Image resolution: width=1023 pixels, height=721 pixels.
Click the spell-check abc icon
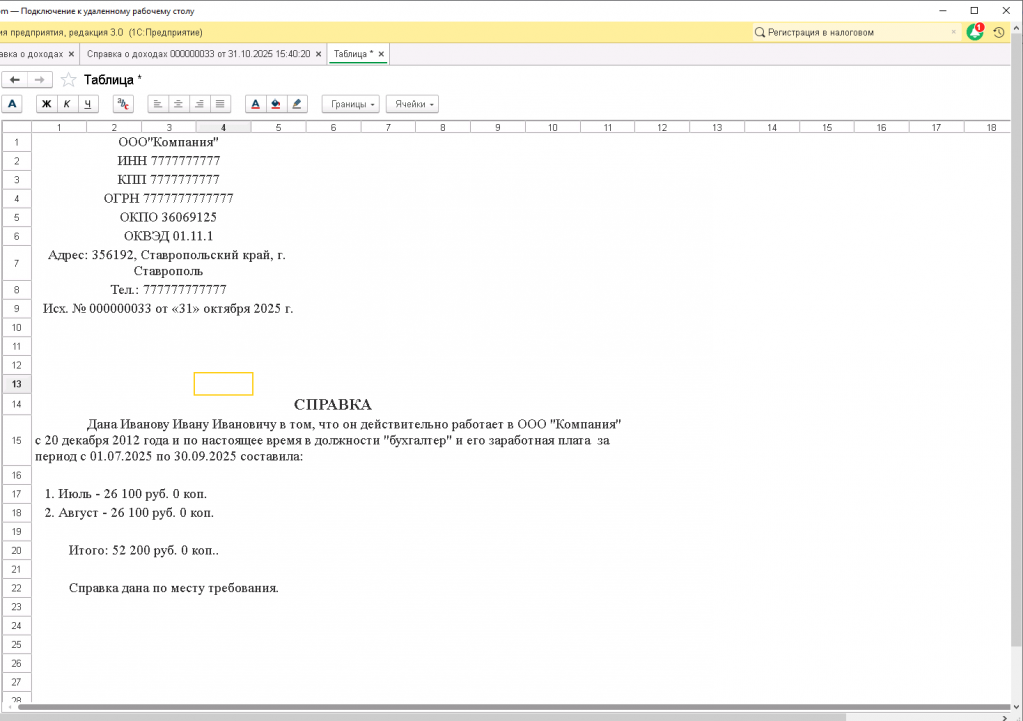pos(123,104)
